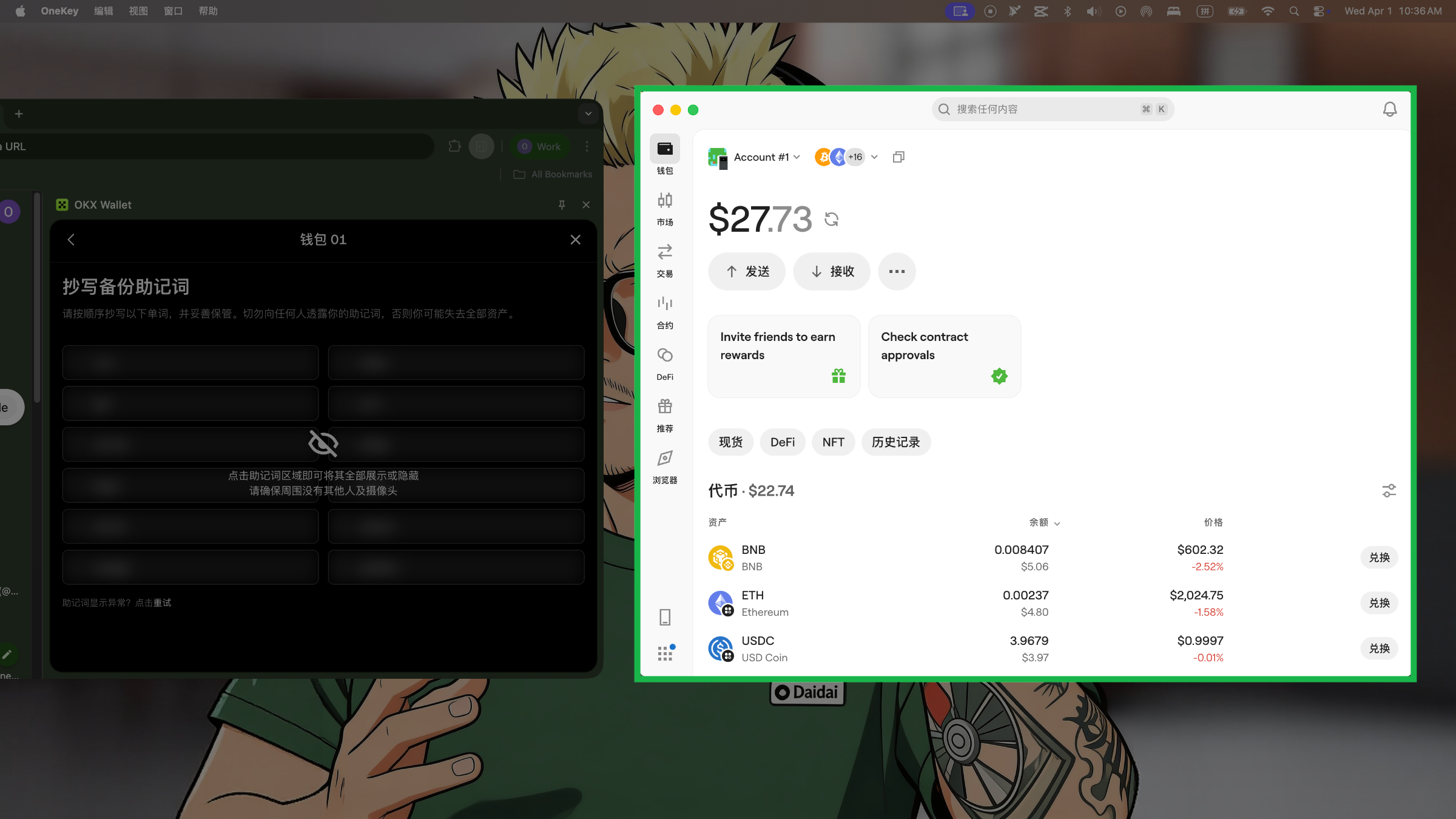The image size is (1456, 819).
Task: Open Spotlight search in menu bar
Action: (1294, 11)
